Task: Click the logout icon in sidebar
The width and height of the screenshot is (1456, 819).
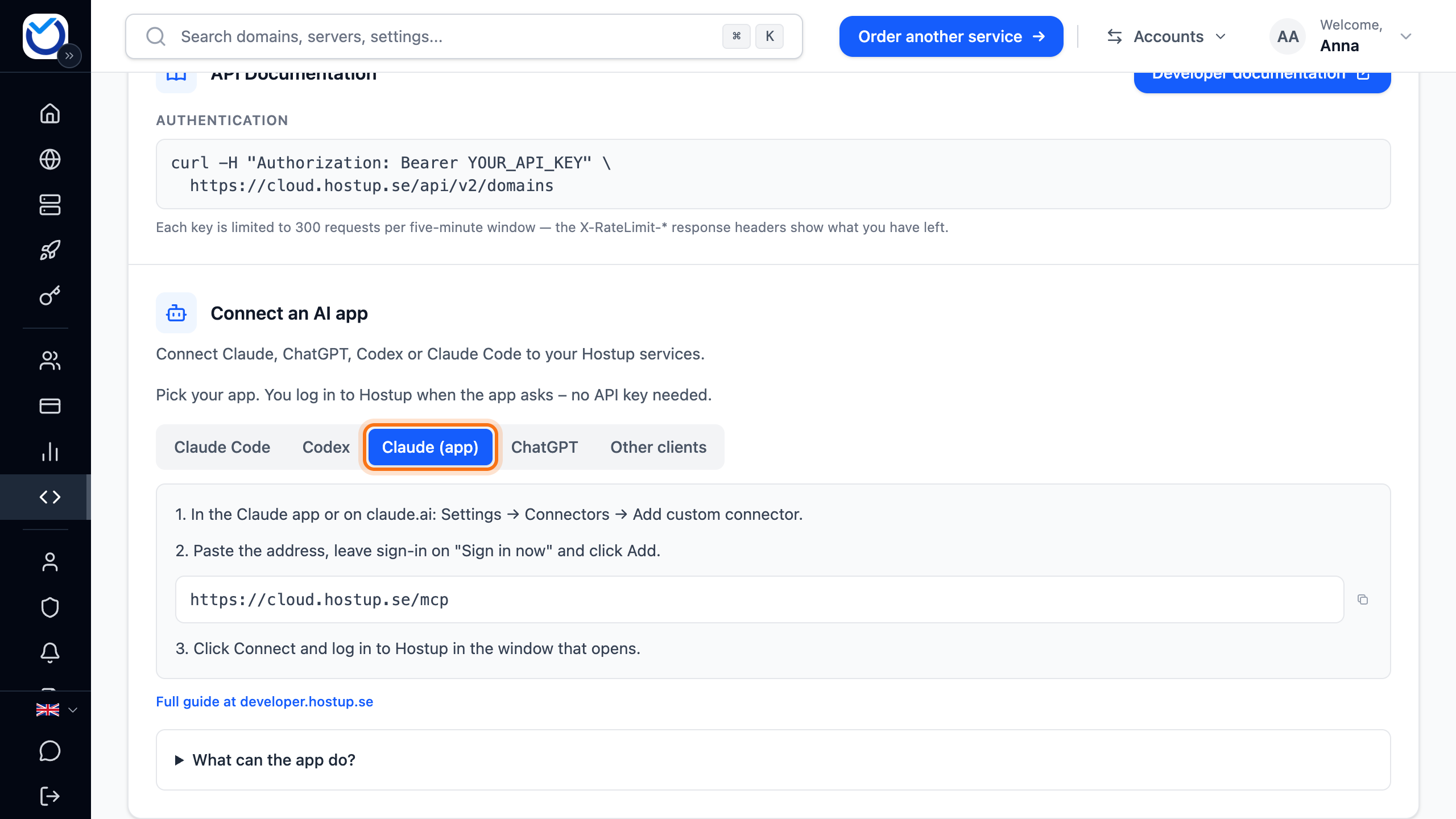Action: 50,796
